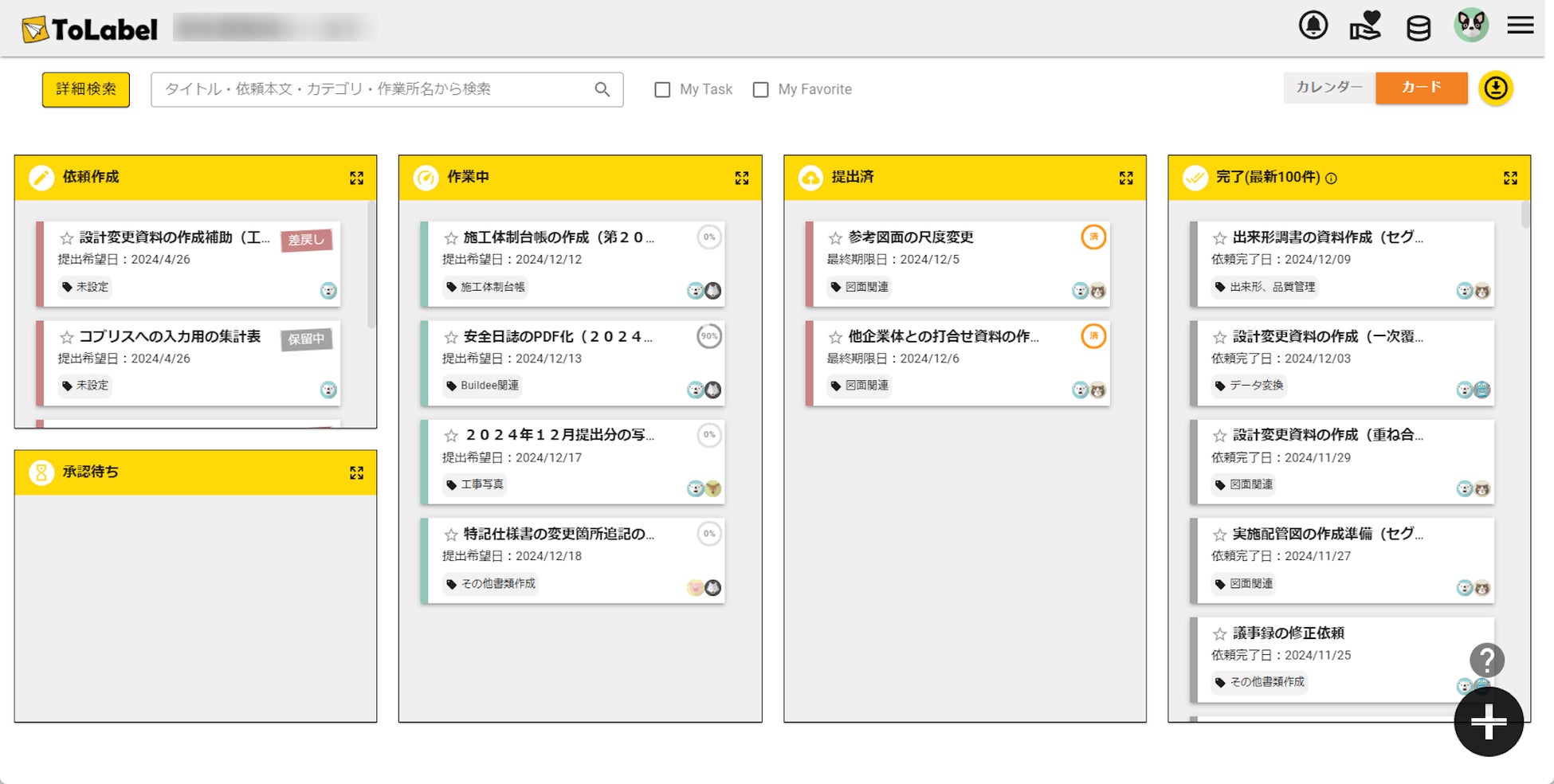Open the 設計変更資料の作成（一次覆... card title
This screenshot has width=1554, height=784.
1328,336
